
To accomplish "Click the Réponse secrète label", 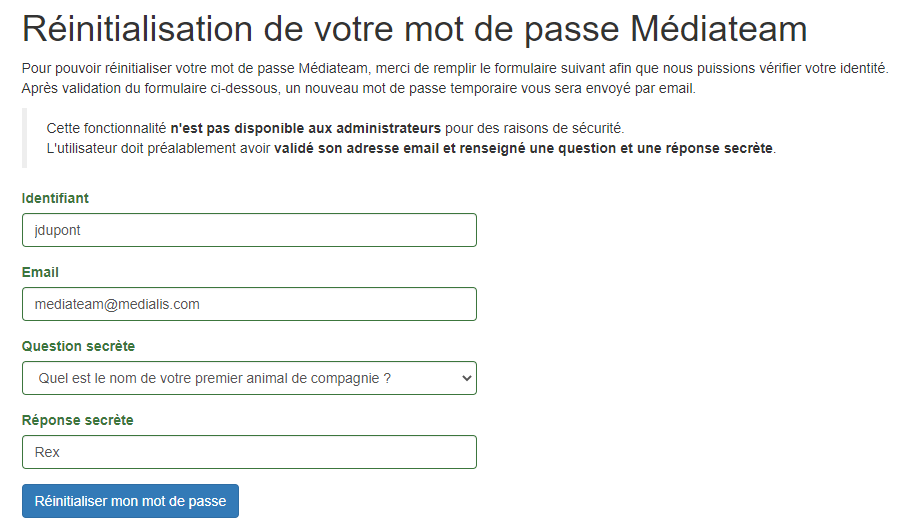I will 78,420.
